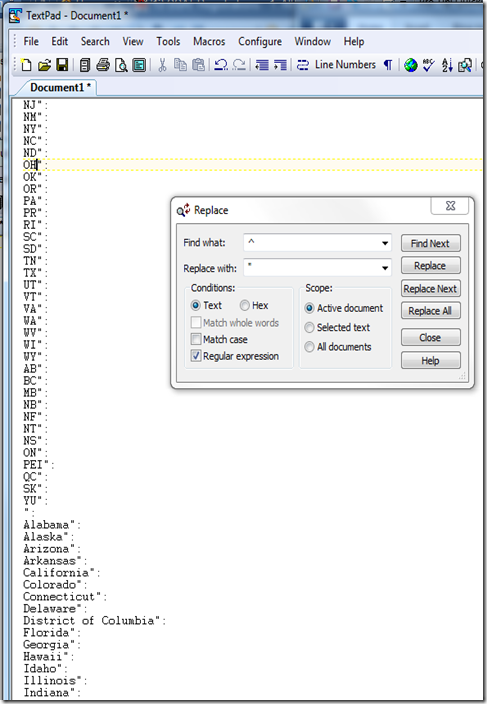Click the Find Next button

click(x=430, y=243)
